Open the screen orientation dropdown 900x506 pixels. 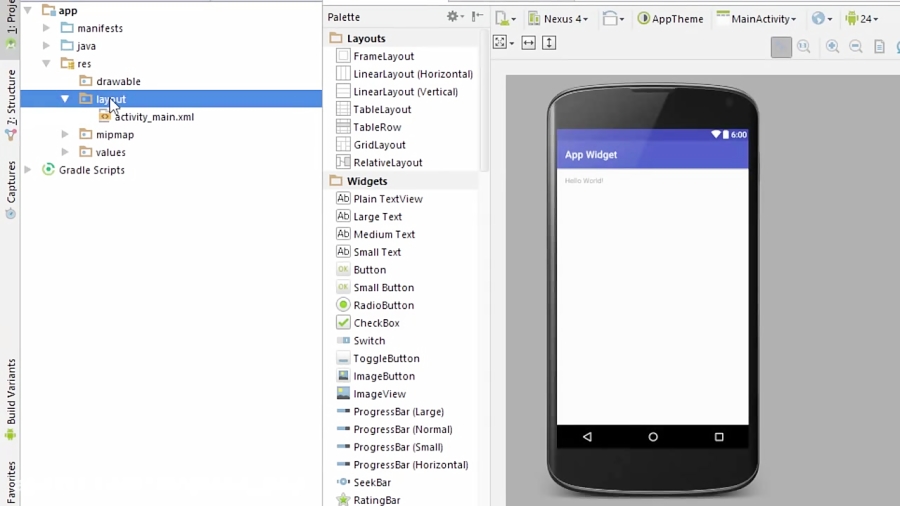click(x=613, y=18)
